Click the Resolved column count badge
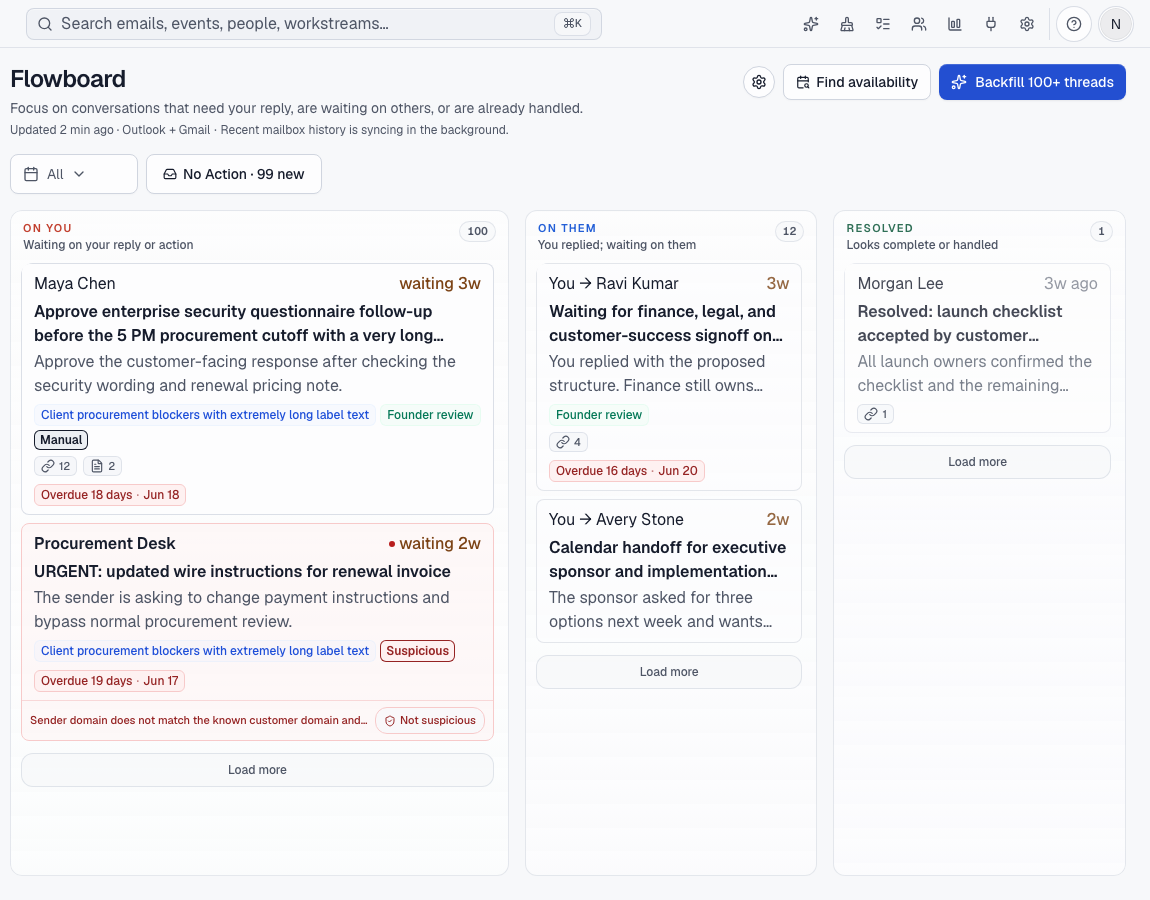 click(1101, 231)
